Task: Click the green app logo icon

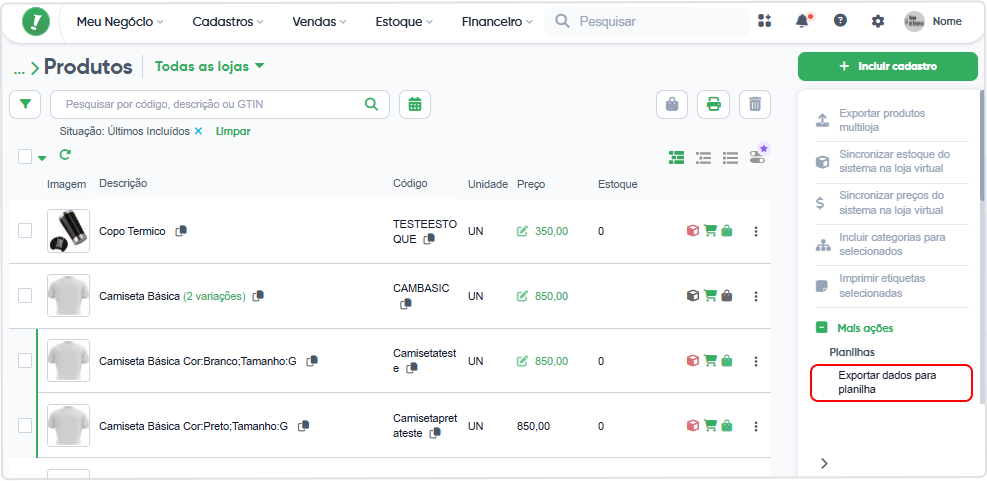Action: tap(35, 21)
